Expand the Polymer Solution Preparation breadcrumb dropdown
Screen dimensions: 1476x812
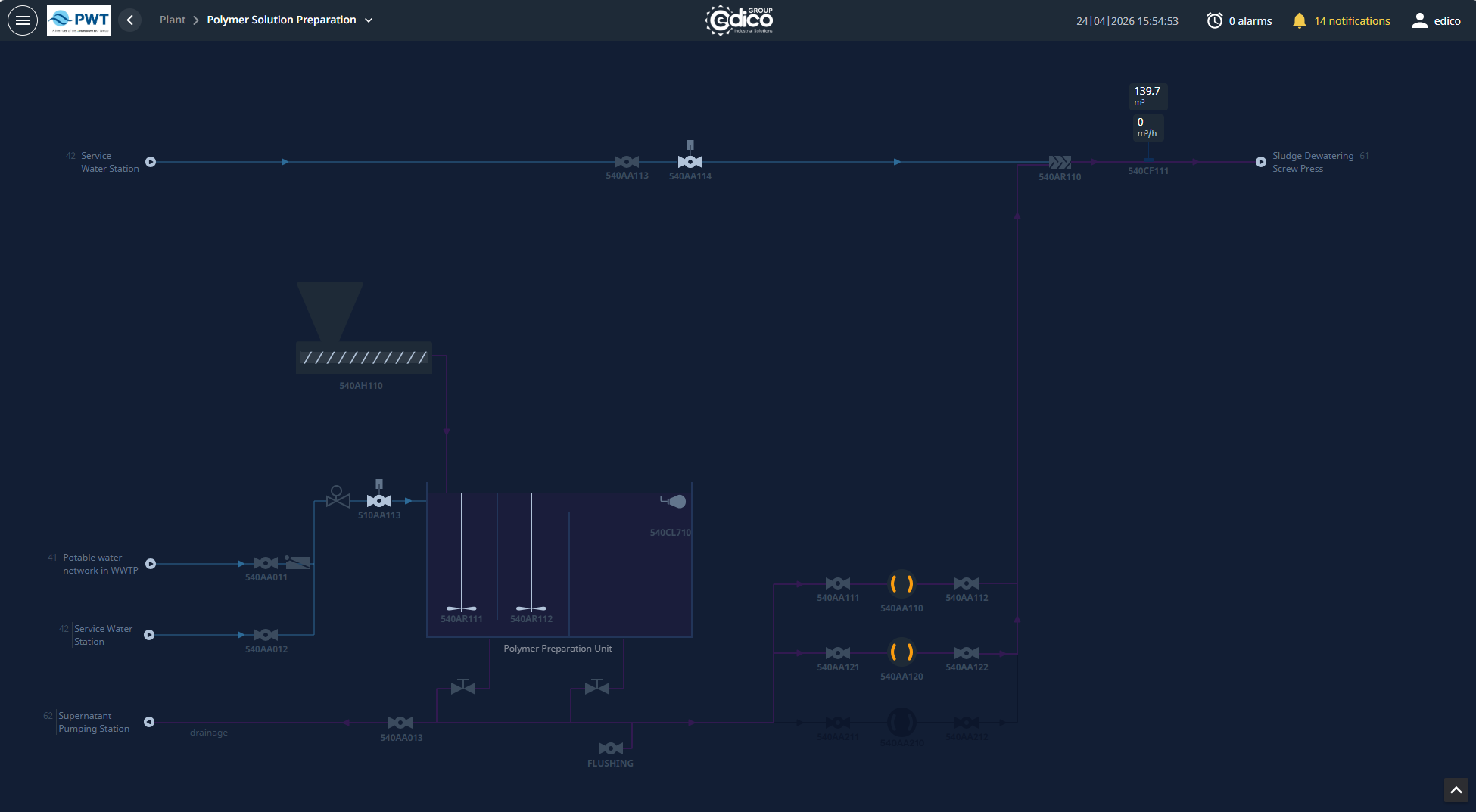369,20
